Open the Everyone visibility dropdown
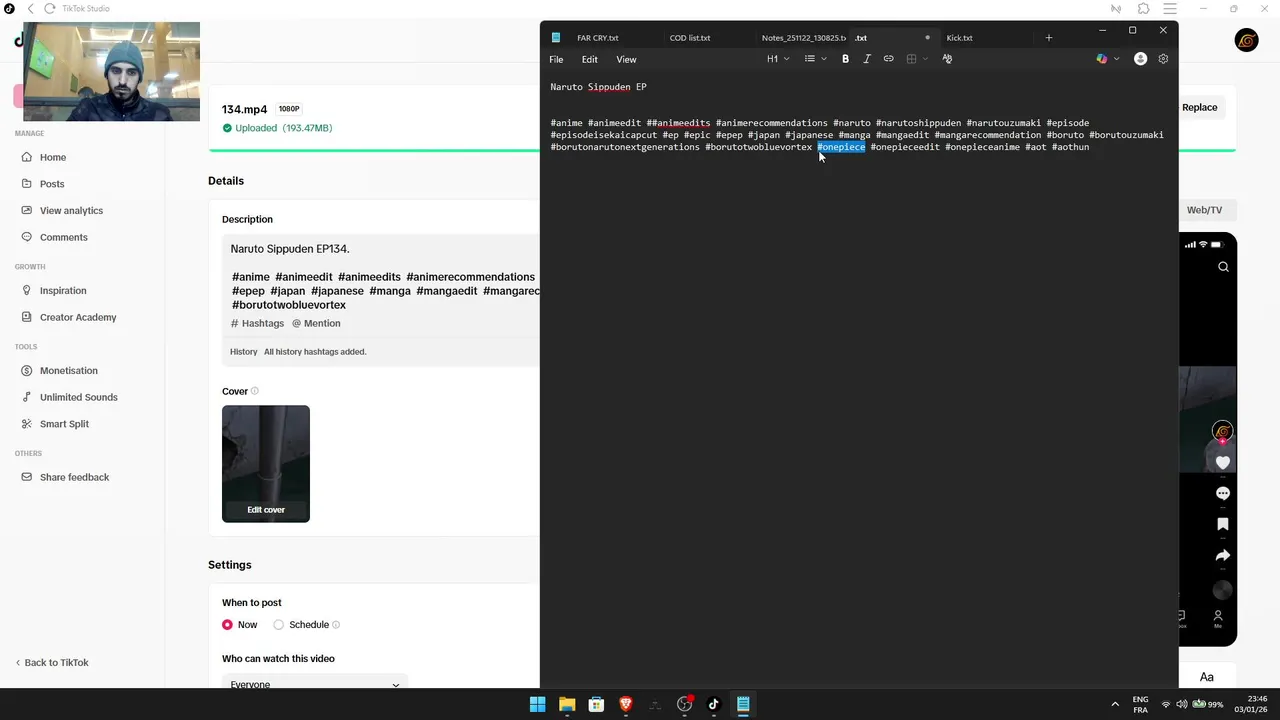The width and height of the screenshot is (1280, 720). pos(314,684)
